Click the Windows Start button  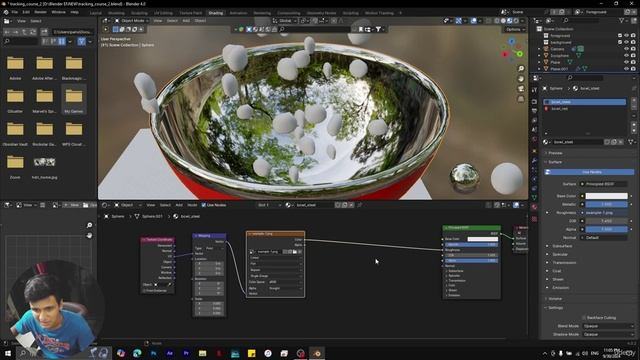(x=7, y=353)
